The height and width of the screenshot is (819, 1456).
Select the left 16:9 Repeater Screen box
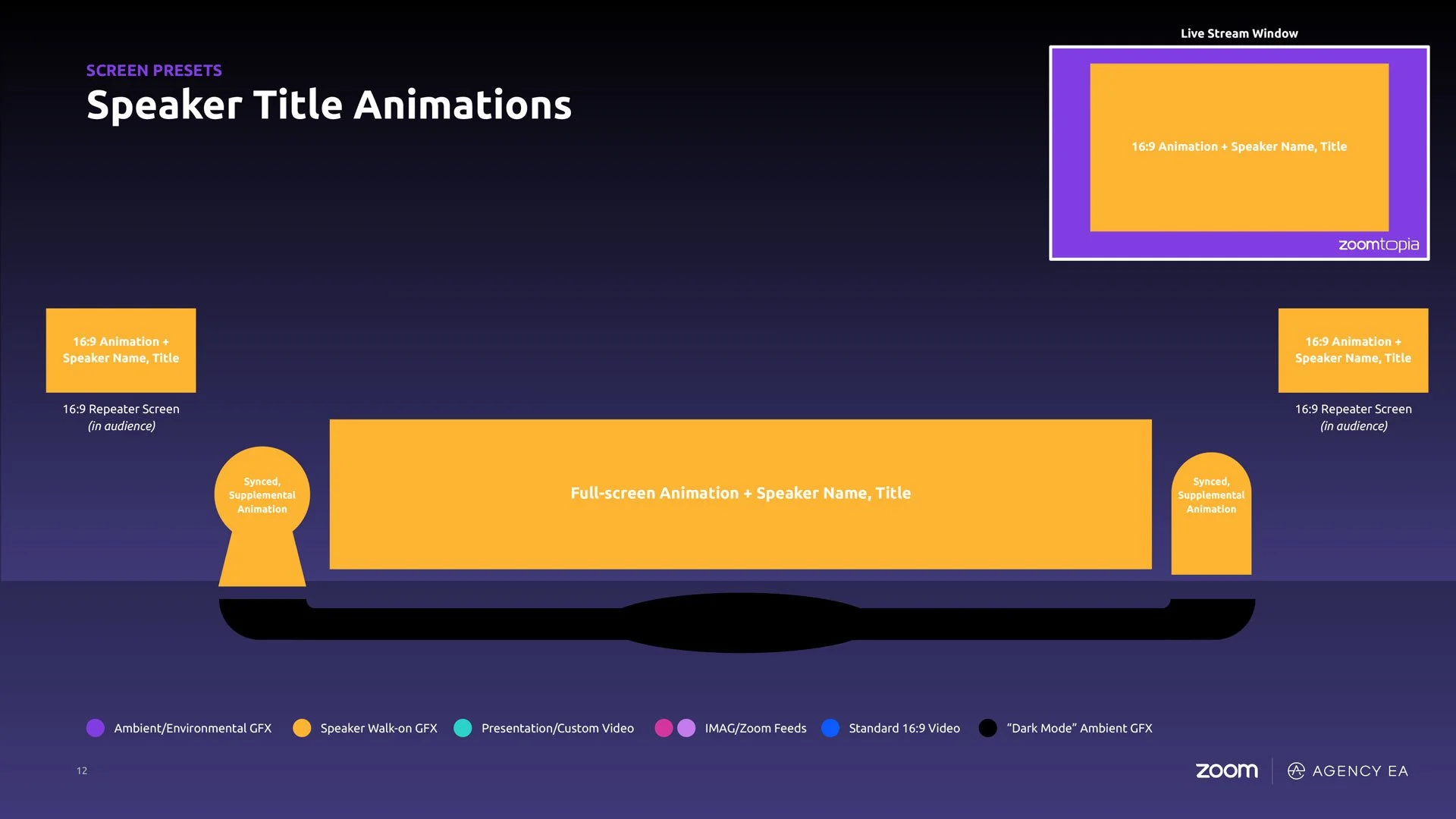point(121,350)
